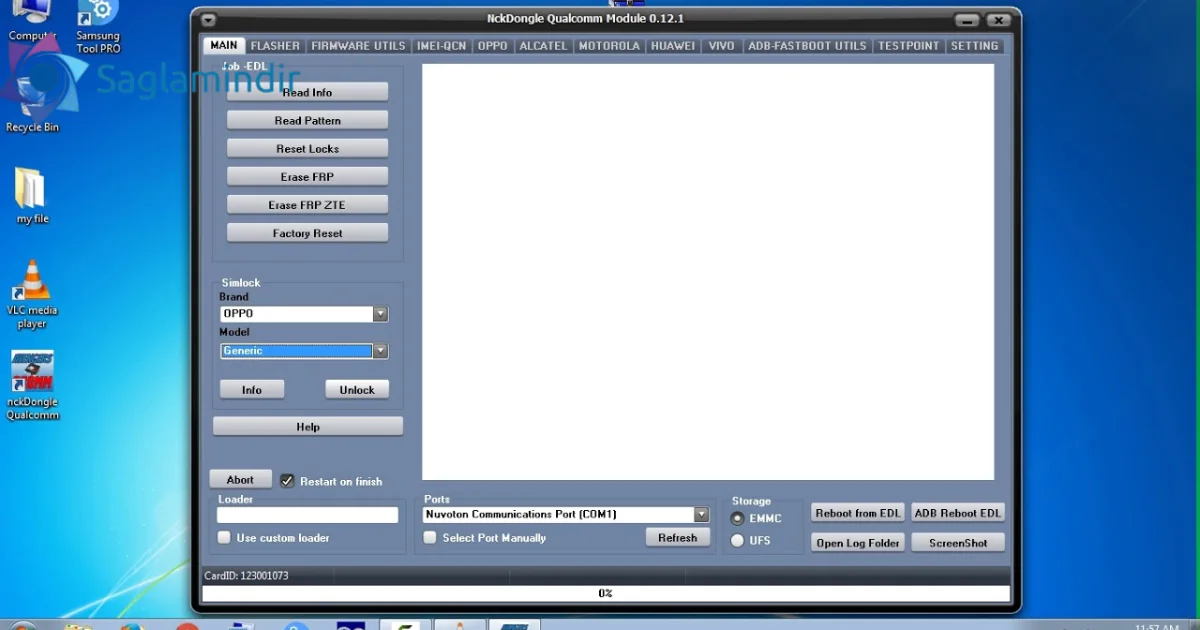Click the Read Info button
This screenshot has height=630, width=1200.
tap(307, 92)
